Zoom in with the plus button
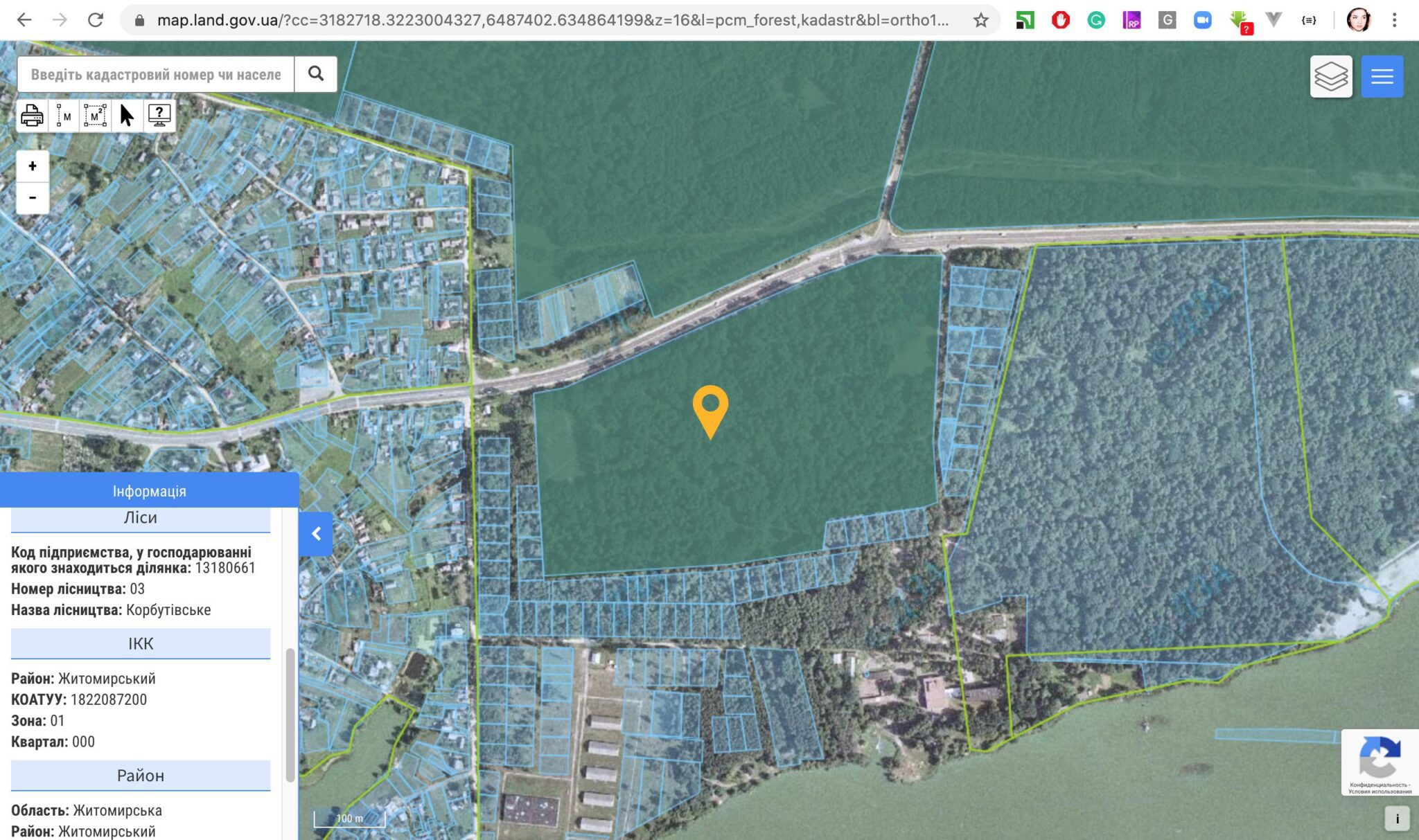This screenshot has width=1419, height=840. coord(33,166)
